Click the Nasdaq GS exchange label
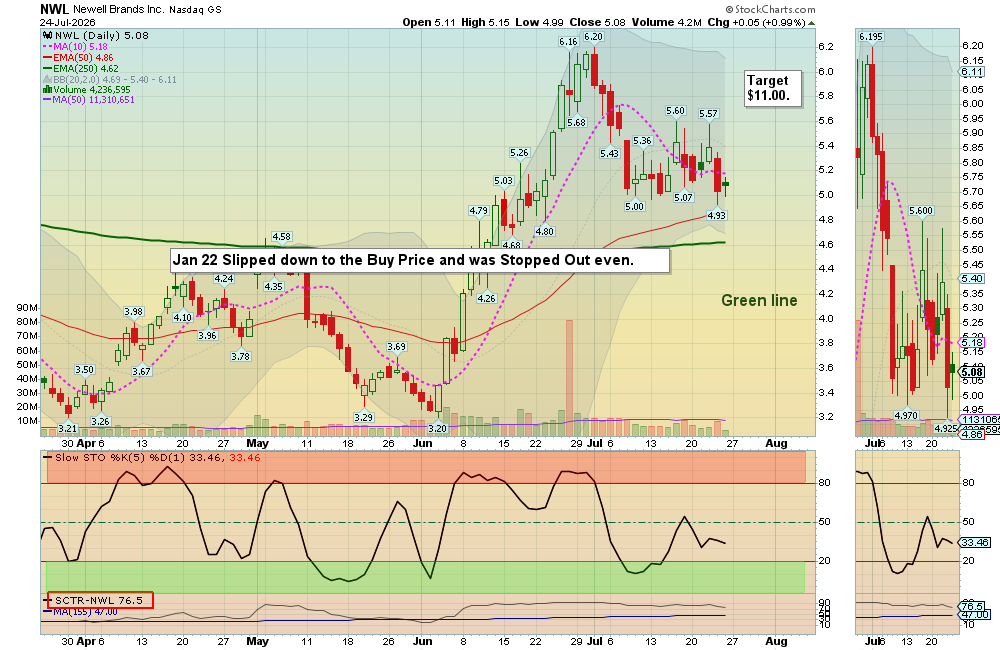Viewport: 1000px width, 650px height. 195,10
